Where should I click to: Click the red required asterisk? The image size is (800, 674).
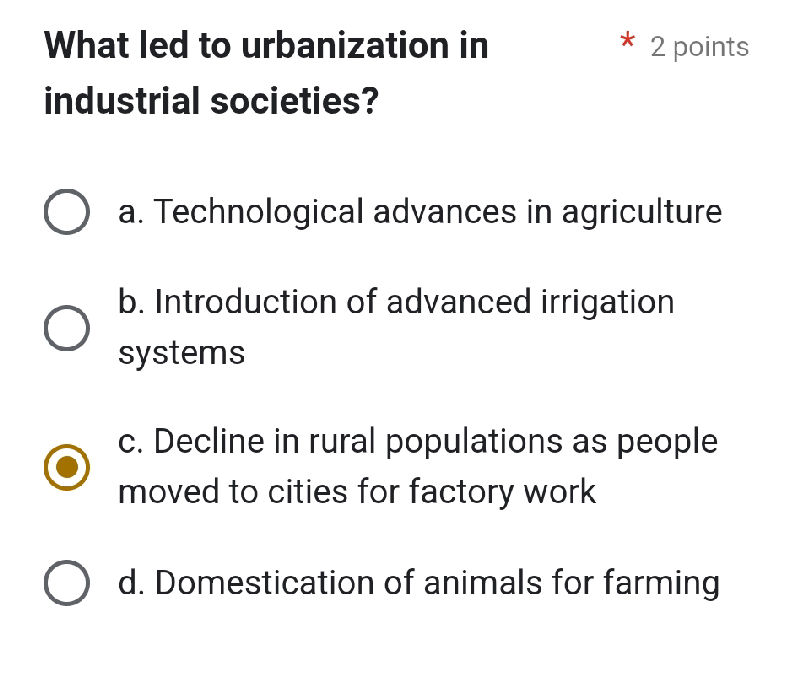point(627,42)
